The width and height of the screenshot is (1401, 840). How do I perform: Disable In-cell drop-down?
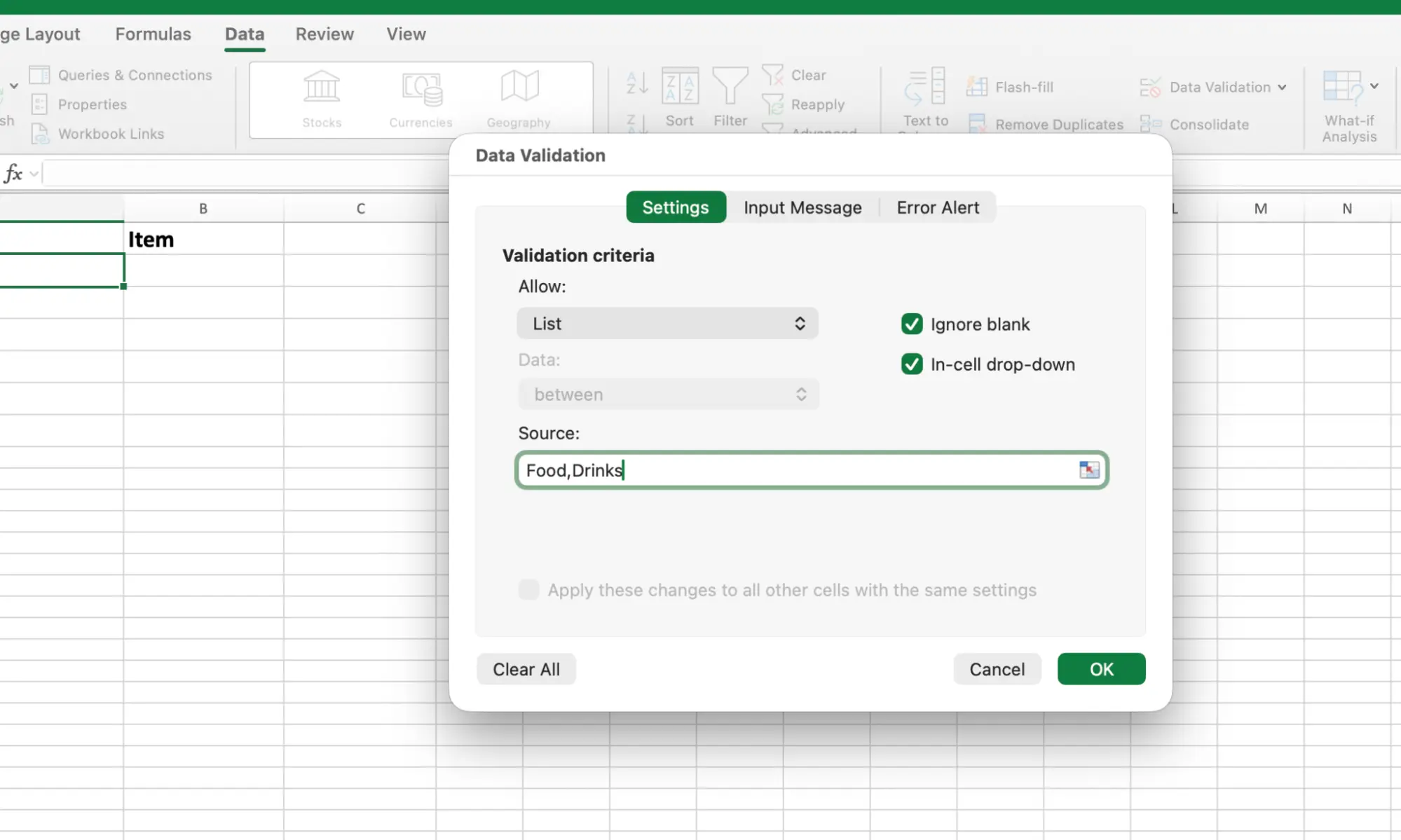(911, 364)
